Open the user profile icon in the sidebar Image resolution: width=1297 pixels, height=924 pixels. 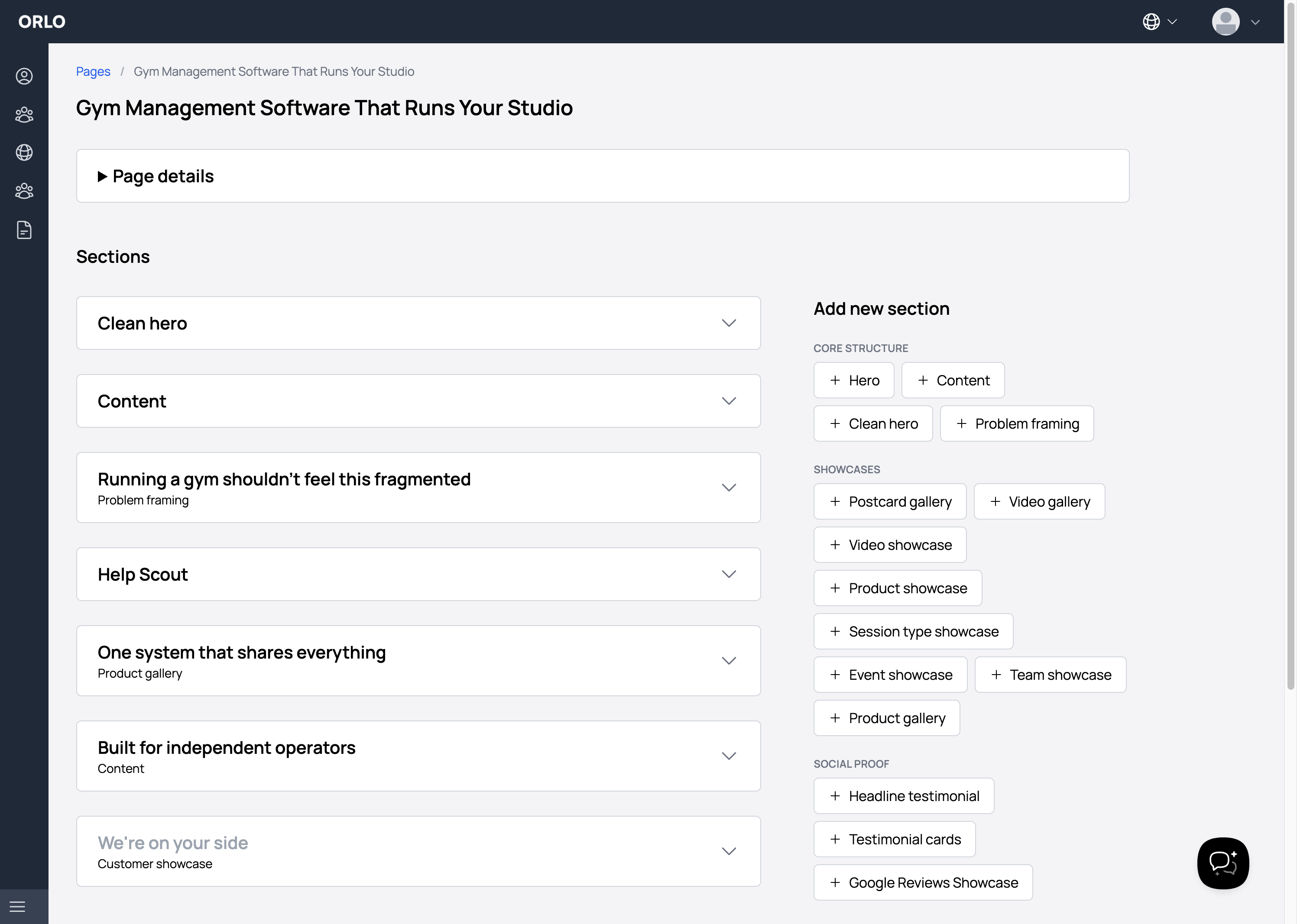pos(24,76)
